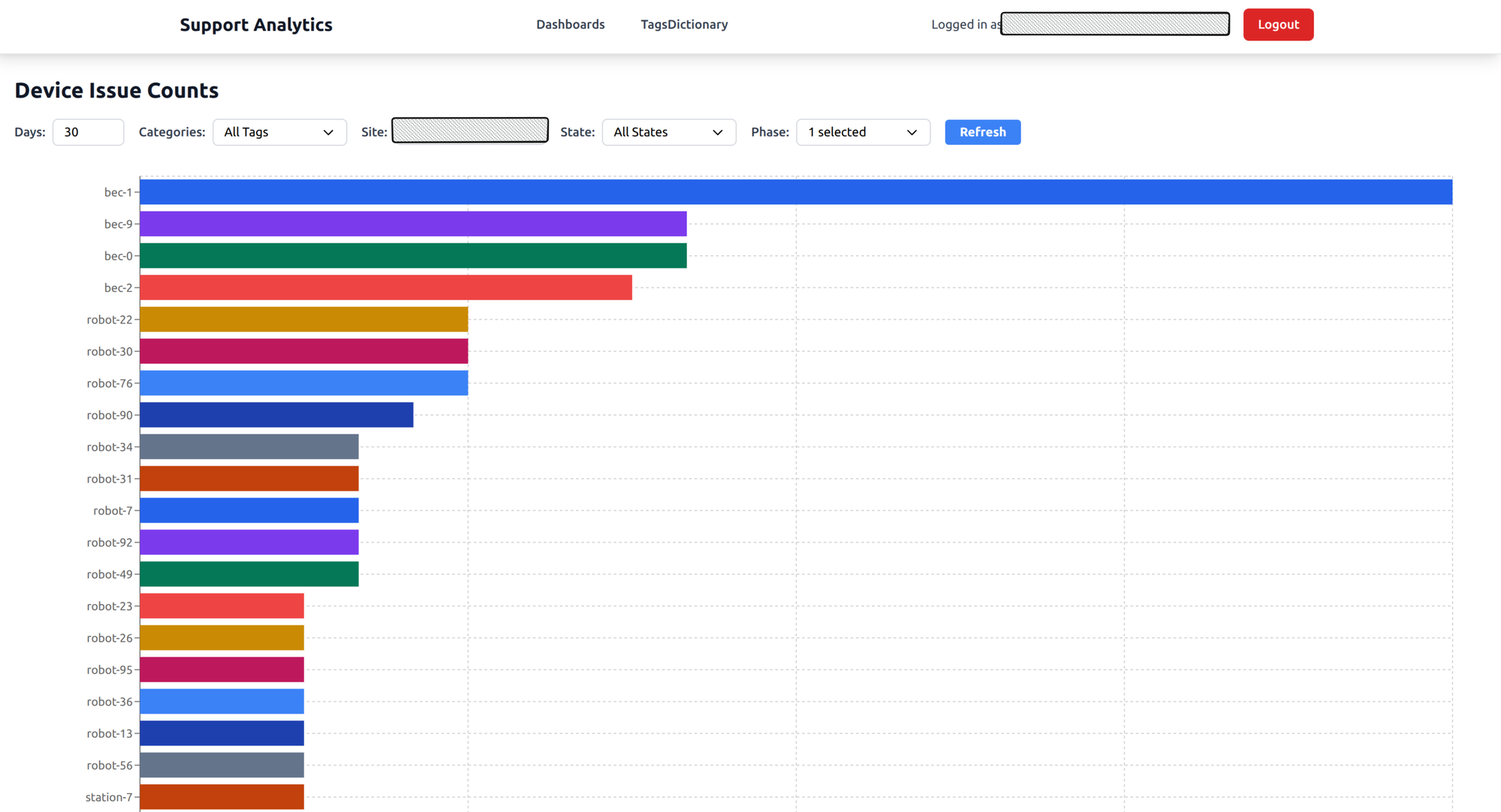Screen dimensions: 1501x812
Task: Open the TagsDictionary page
Action: coord(684,24)
